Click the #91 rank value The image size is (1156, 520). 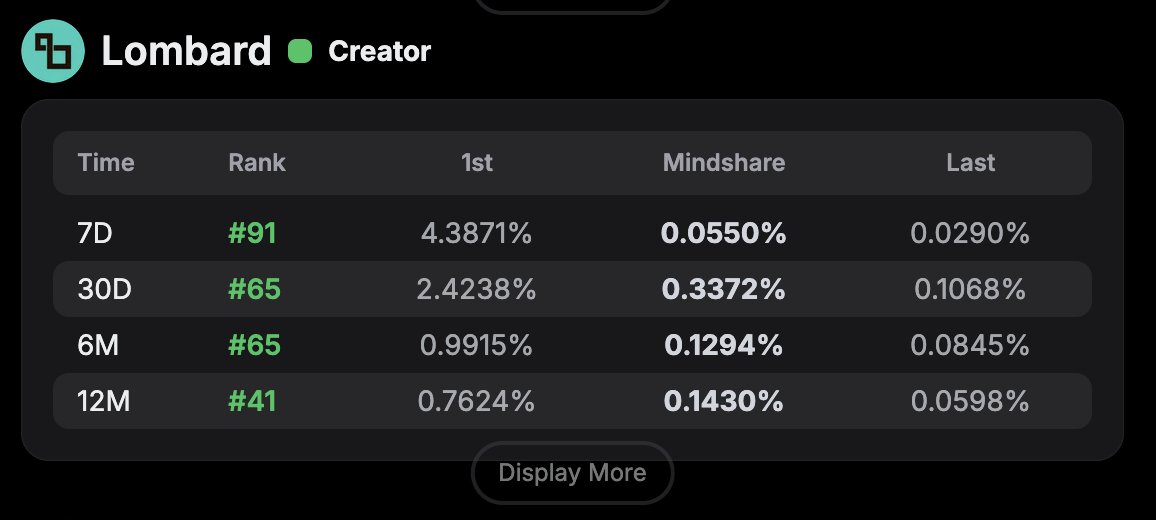(252, 233)
